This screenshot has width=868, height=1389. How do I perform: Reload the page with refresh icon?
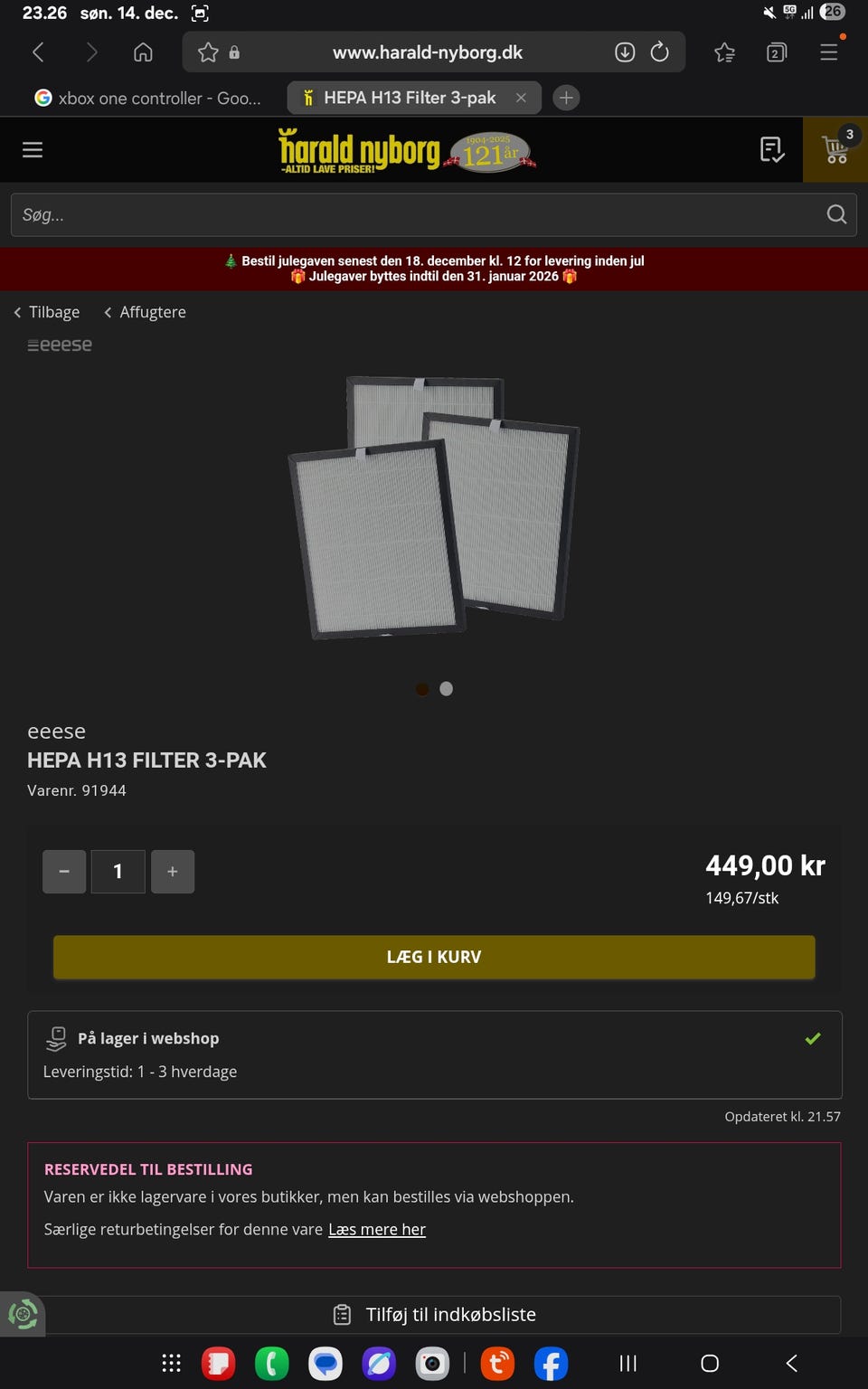click(x=660, y=52)
